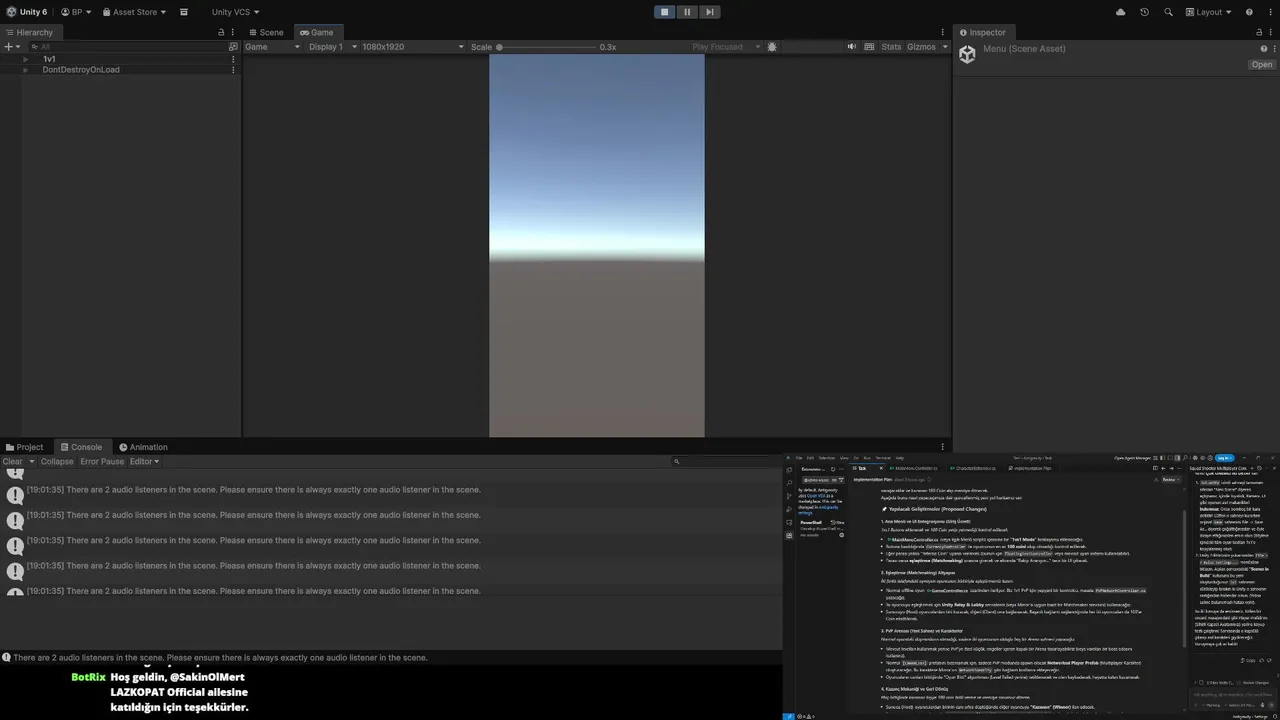Switch to the Animation tab
The width and height of the screenshot is (1280, 720).
(143, 447)
